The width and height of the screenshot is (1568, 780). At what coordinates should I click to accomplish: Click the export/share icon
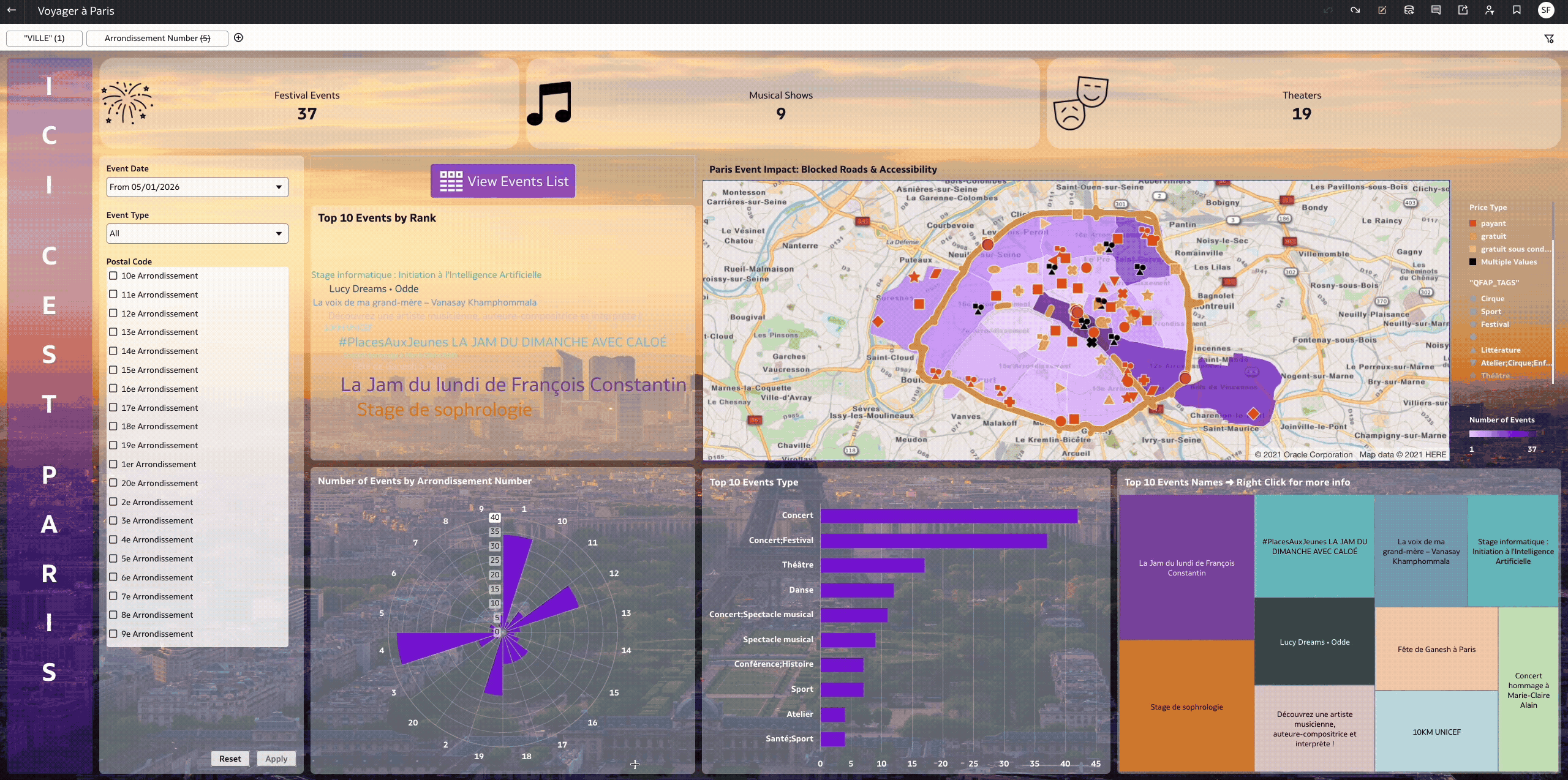coord(1463,10)
